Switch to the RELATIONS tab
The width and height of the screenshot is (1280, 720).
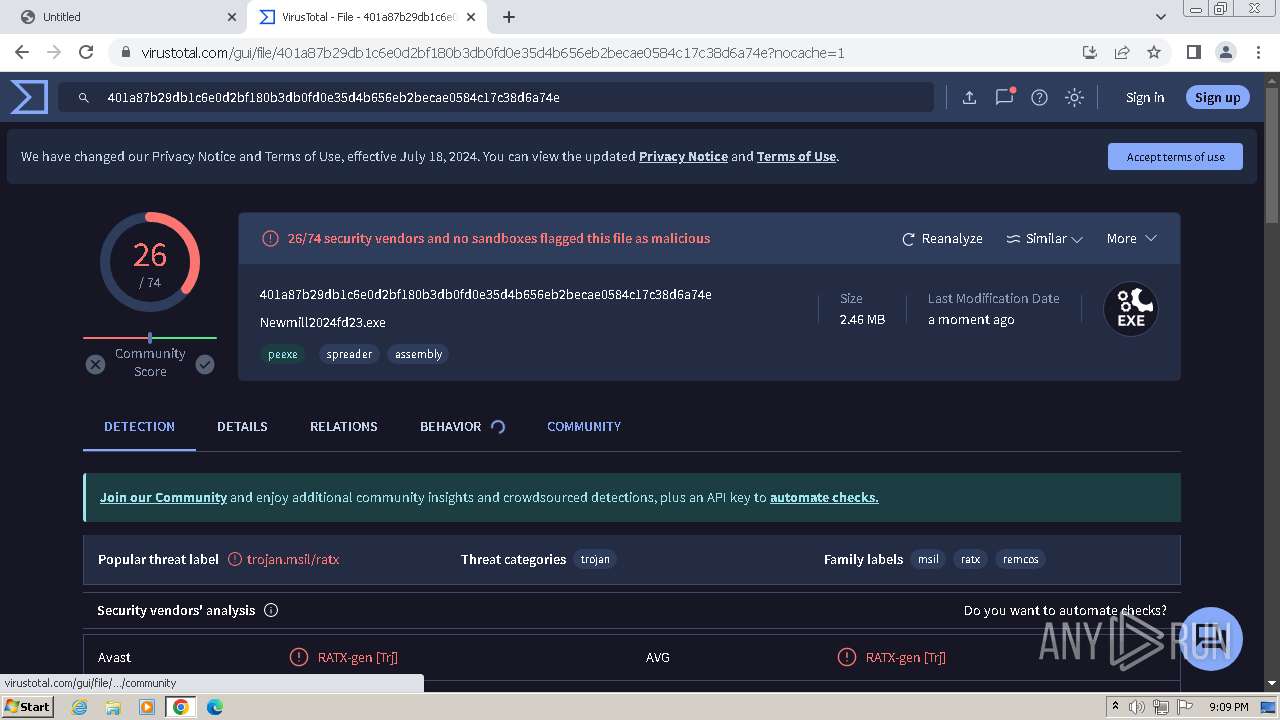point(343,426)
